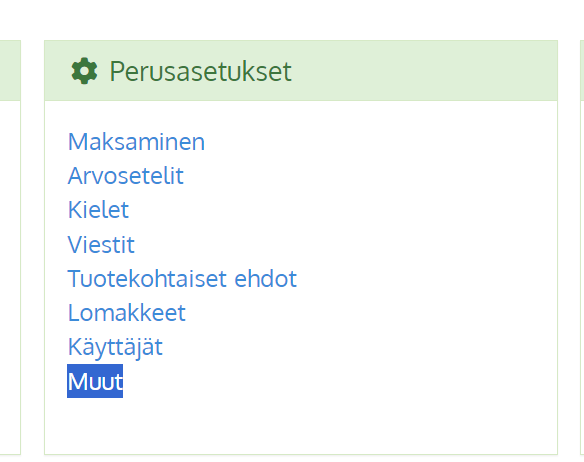Image resolution: width=584 pixels, height=462 pixels.
Task: Pick the Viestit entry in the settings list
Action: coord(101,245)
